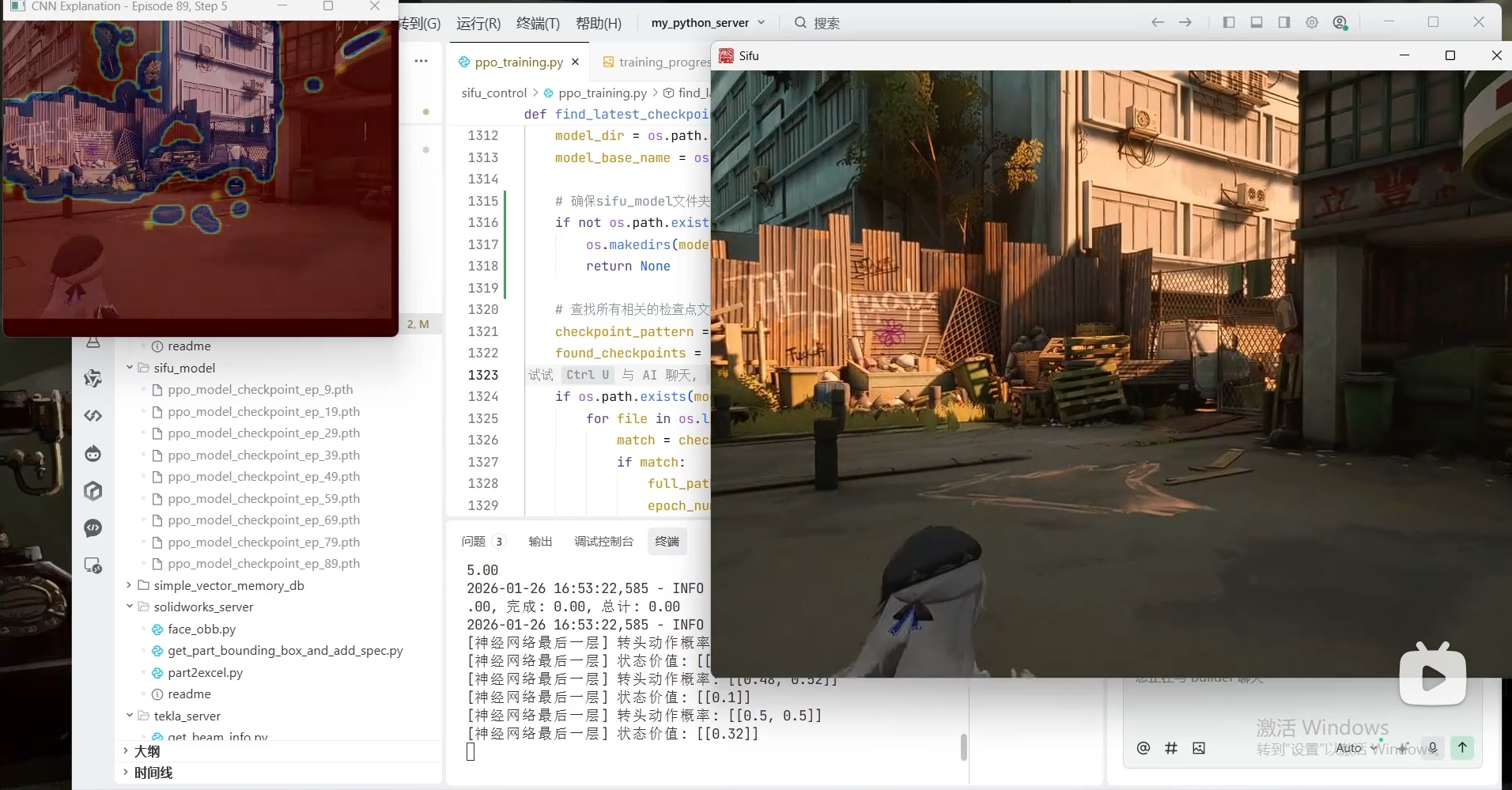Click the @ mention icon in chat input
Image resolution: width=1512 pixels, height=790 pixels.
tap(1143, 748)
